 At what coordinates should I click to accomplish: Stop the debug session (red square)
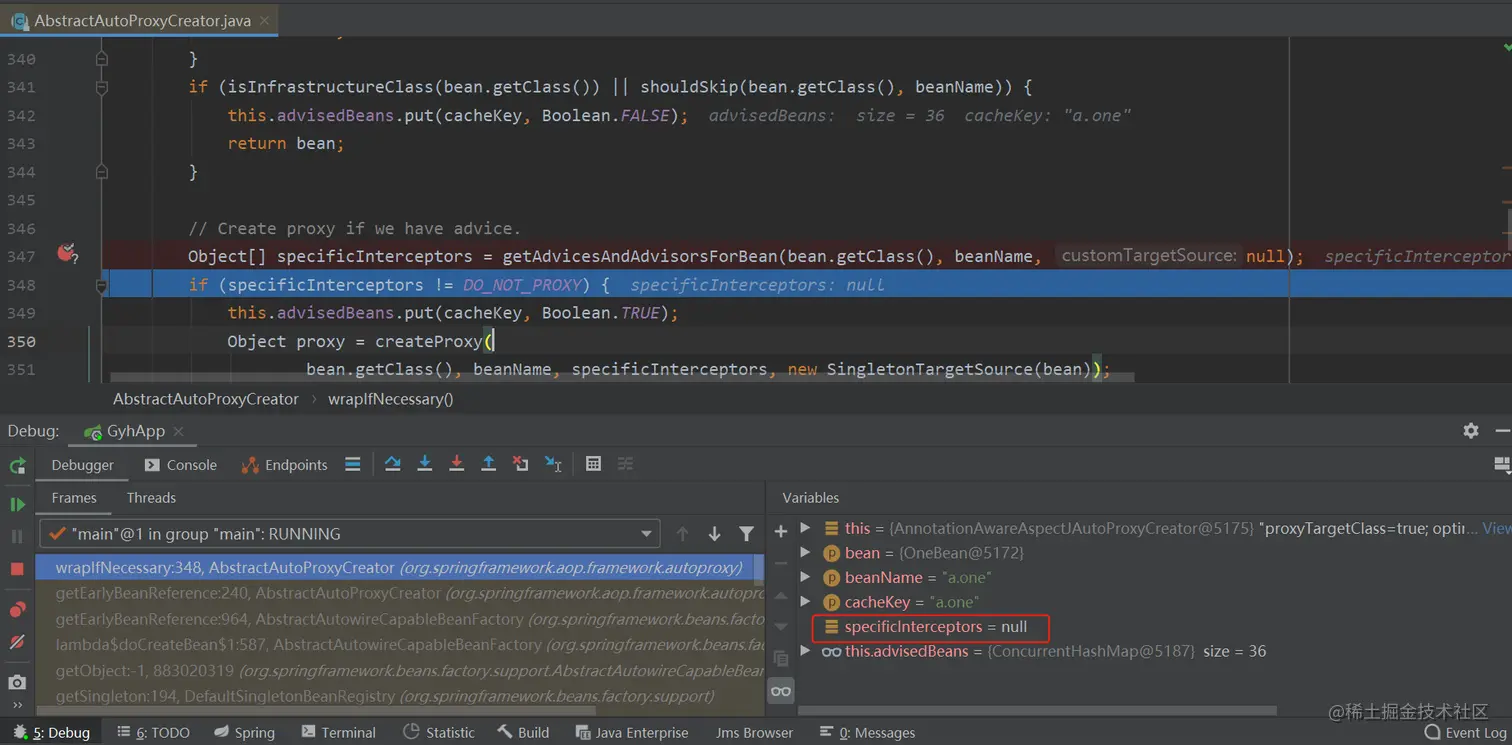point(17,568)
